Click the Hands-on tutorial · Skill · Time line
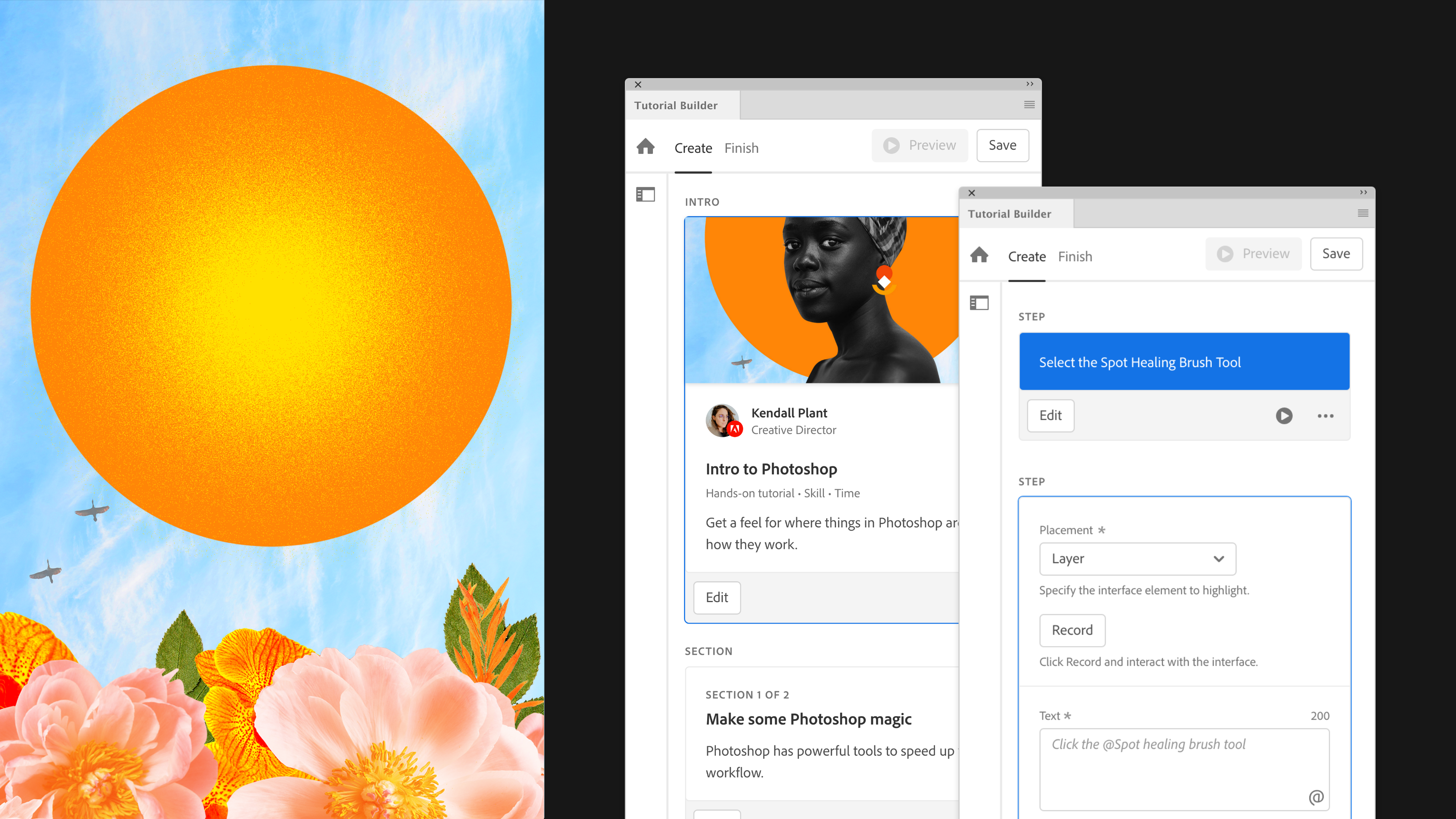1456x819 pixels. 782,493
